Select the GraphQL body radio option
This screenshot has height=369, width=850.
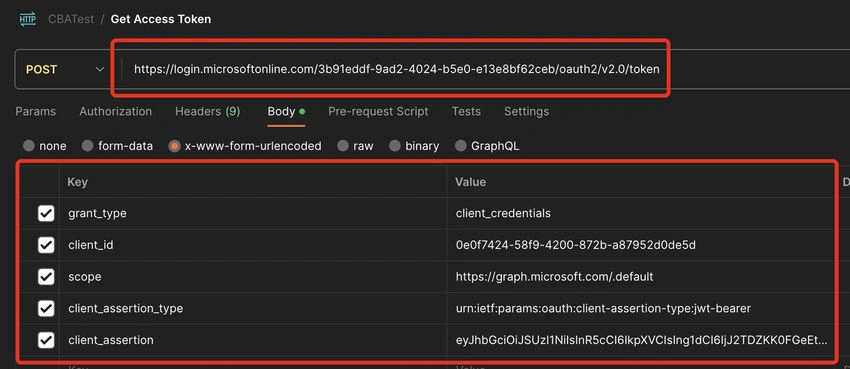(460, 146)
